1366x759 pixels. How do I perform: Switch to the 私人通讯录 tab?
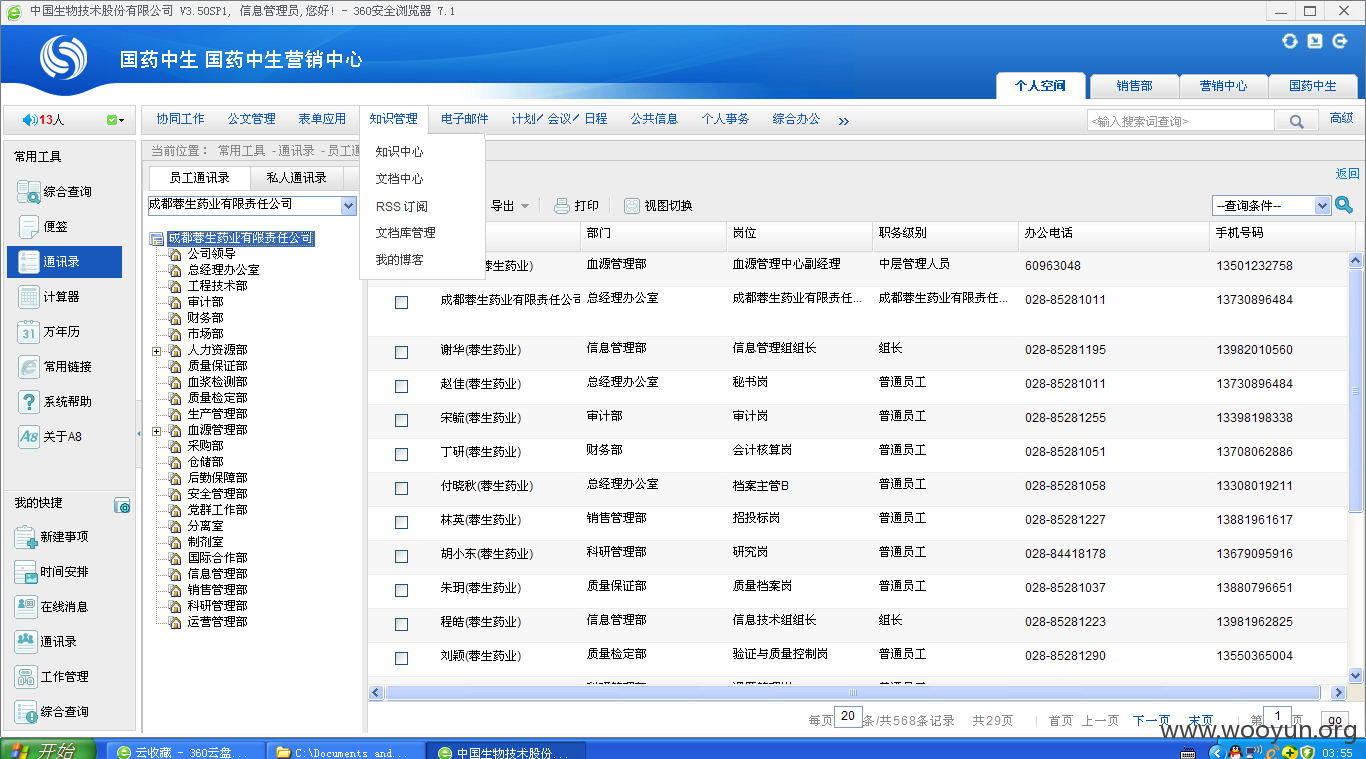pos(296,178)
